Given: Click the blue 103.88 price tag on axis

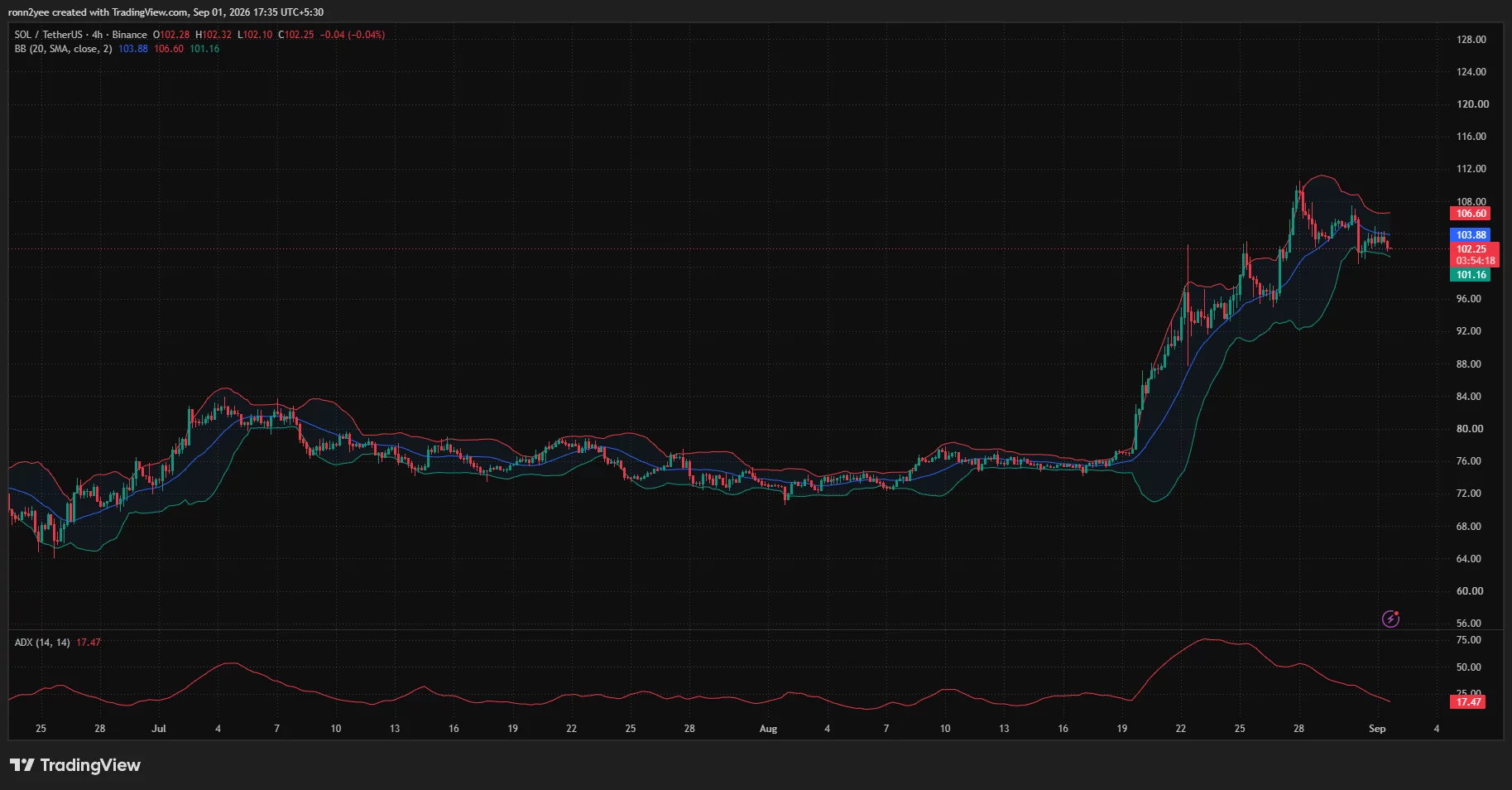Looking at the screenshot, I should (x=1471, y=235).
